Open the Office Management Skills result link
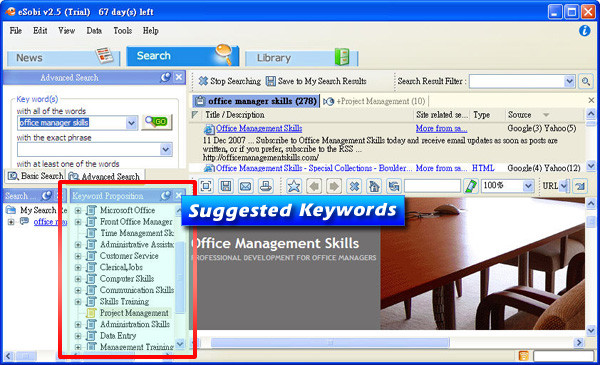Viewport: 600px width, 365px height. (259, 129)
